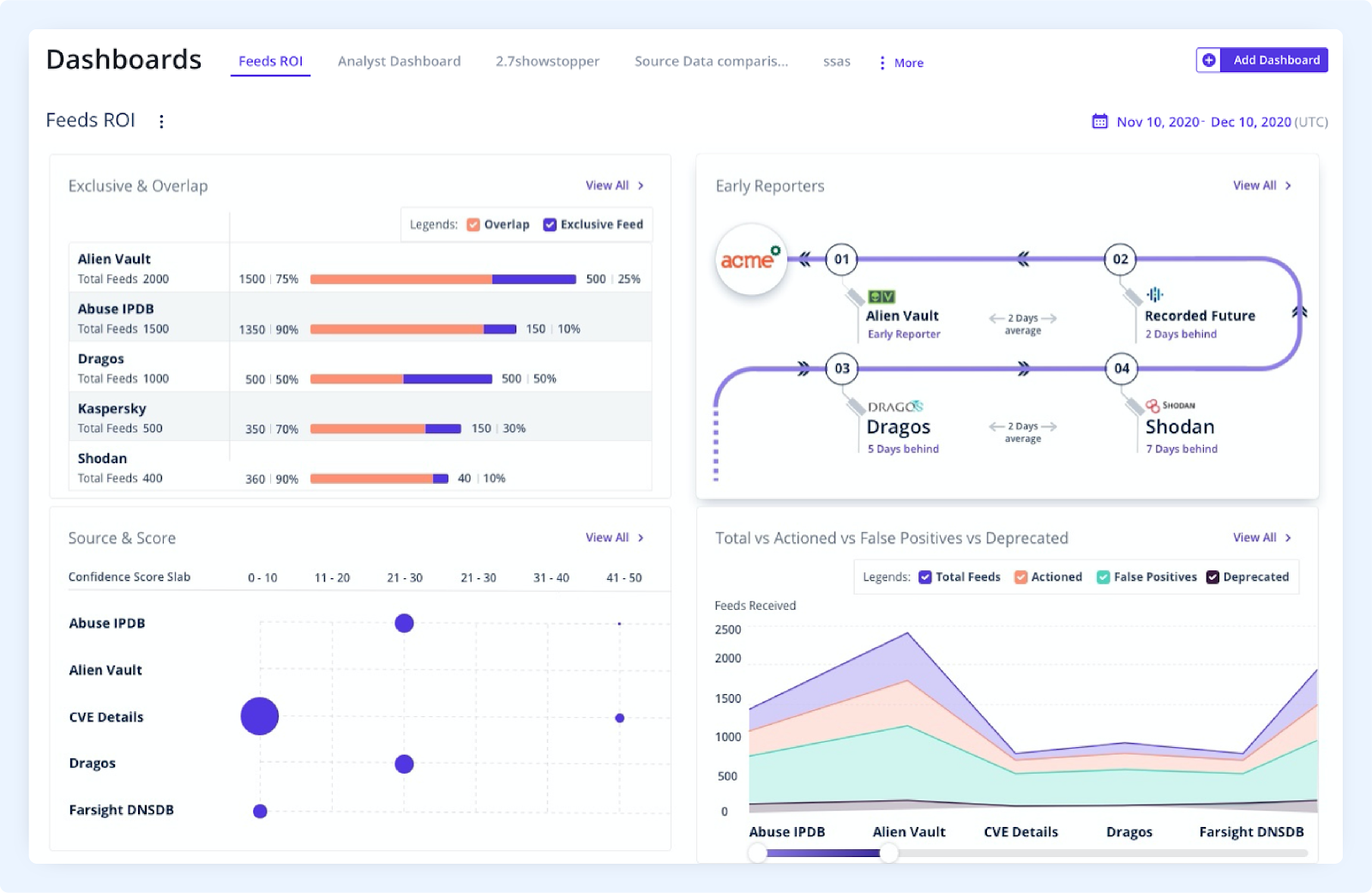Image resolution: width=1372 pixels, height=893 pixels.
Task: Disable the Deprecated legend checkbox
Action: 1213,577
